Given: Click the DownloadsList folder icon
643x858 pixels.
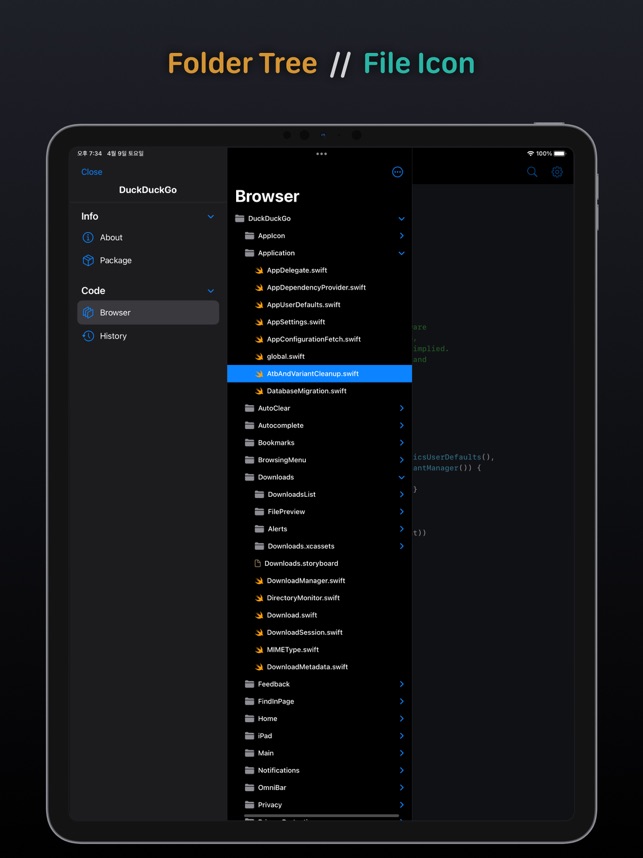Looking at the screenshot, I should click(x=259, y=494).
